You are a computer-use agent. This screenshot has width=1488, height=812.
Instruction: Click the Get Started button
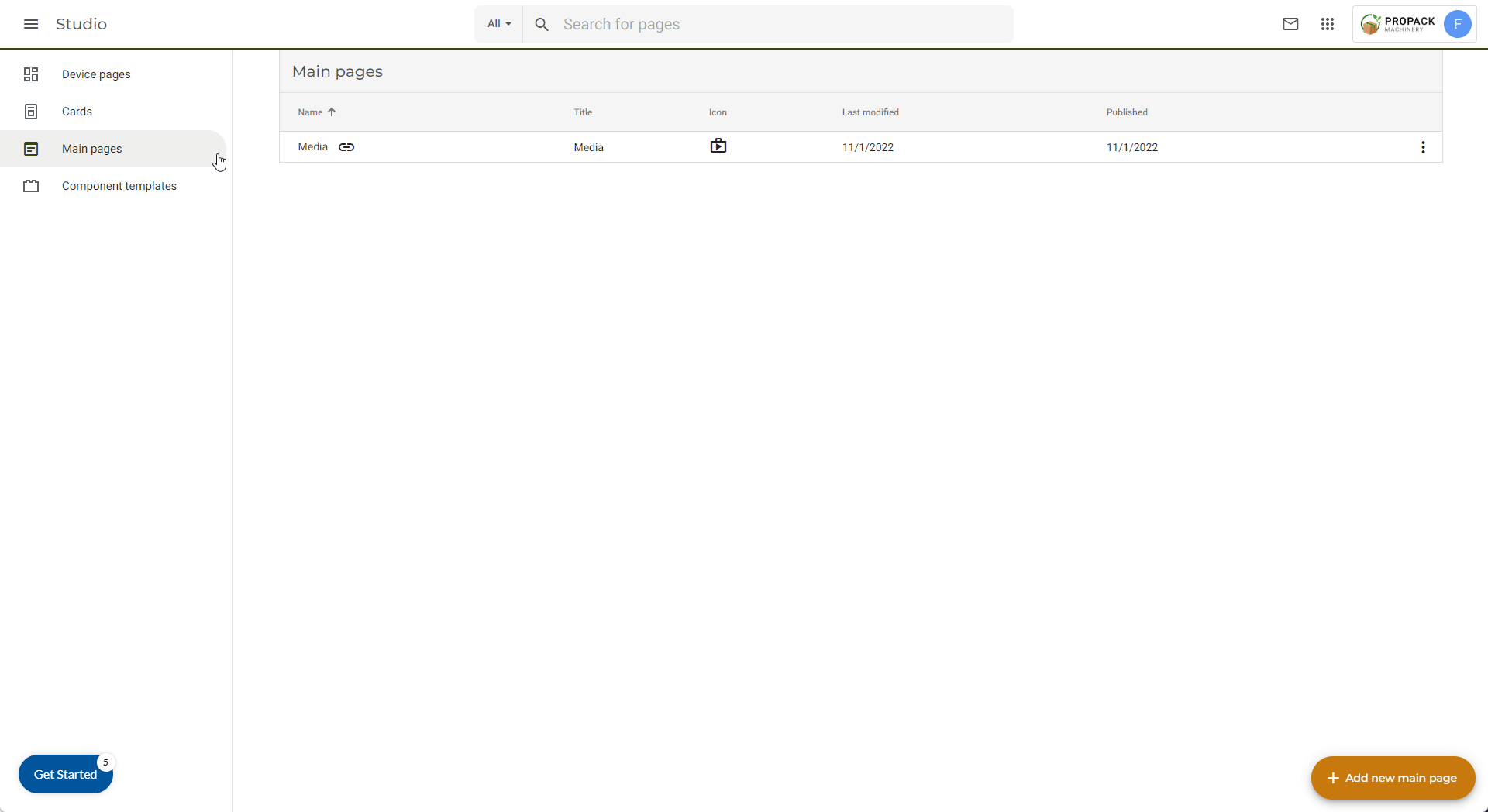[x=65, y=775]
